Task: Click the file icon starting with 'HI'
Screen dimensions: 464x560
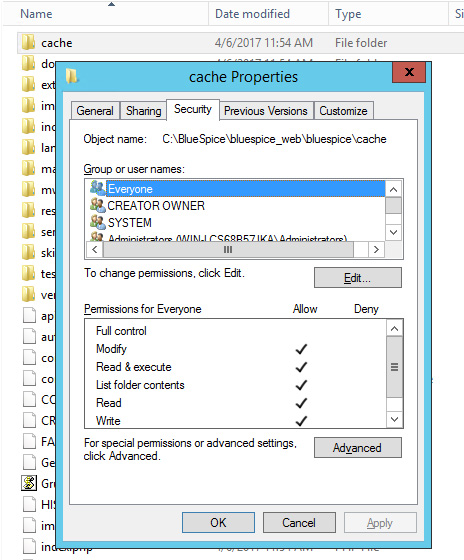Action: point(29,504)
